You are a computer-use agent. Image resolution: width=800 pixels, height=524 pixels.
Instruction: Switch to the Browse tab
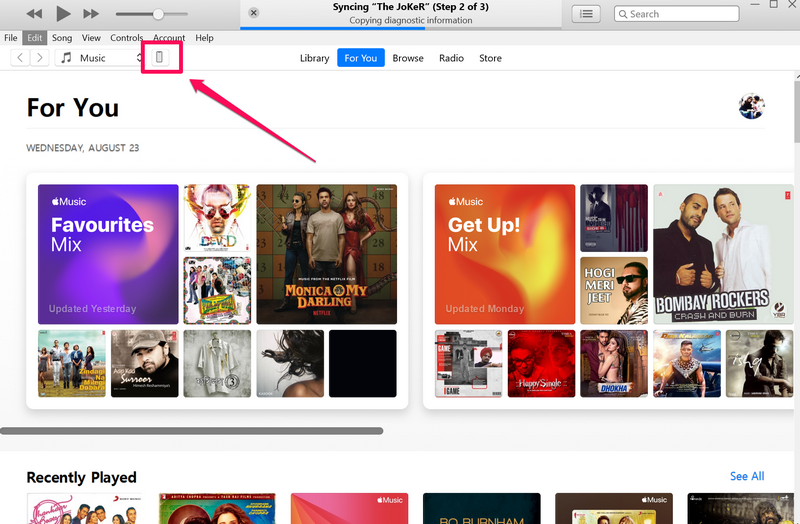(407, 58)
